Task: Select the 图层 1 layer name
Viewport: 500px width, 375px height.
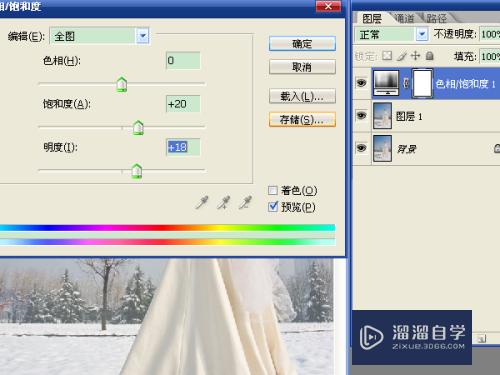Action: (409, 116)
